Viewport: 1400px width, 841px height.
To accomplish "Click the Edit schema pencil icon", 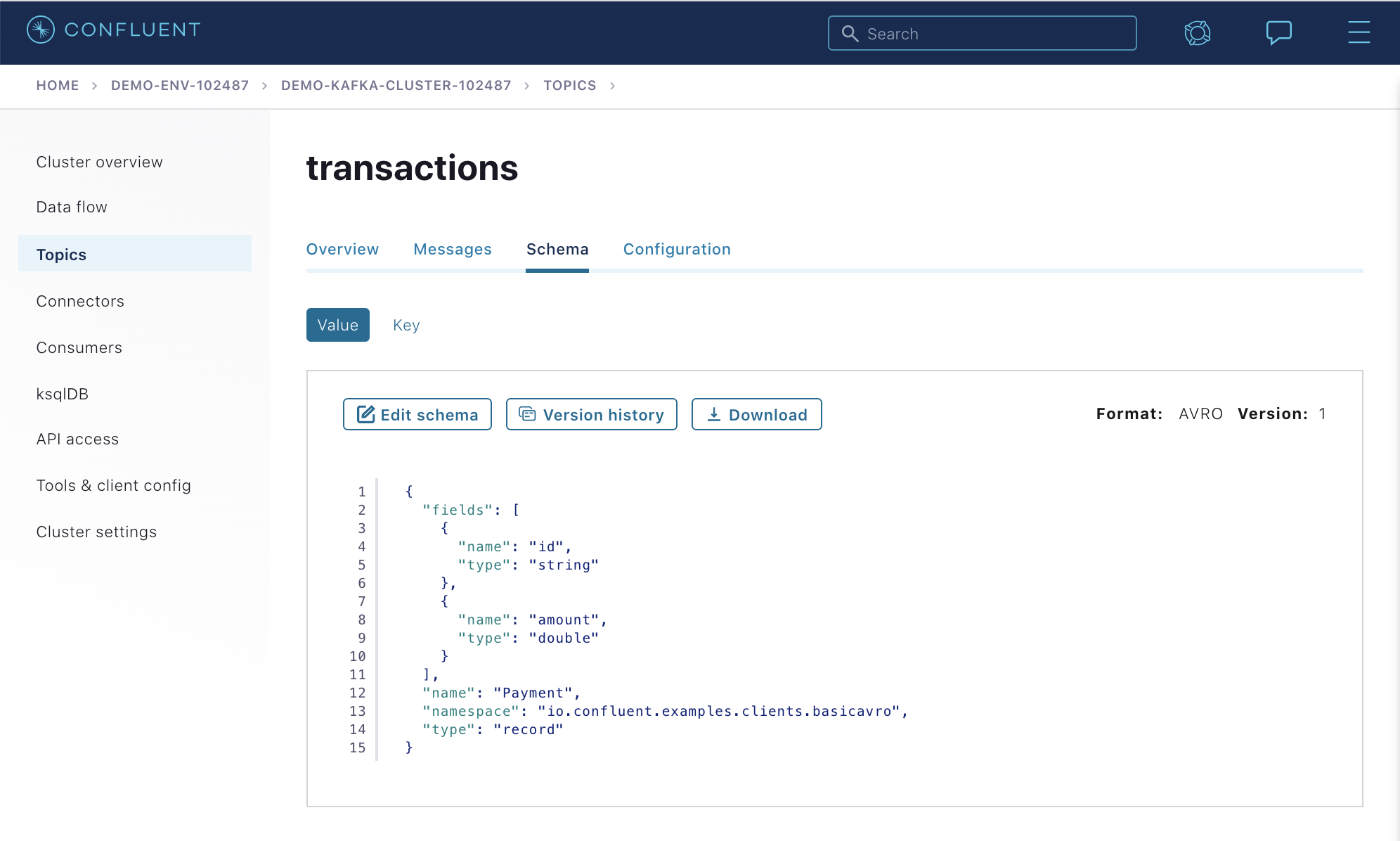I will [365, 415].
